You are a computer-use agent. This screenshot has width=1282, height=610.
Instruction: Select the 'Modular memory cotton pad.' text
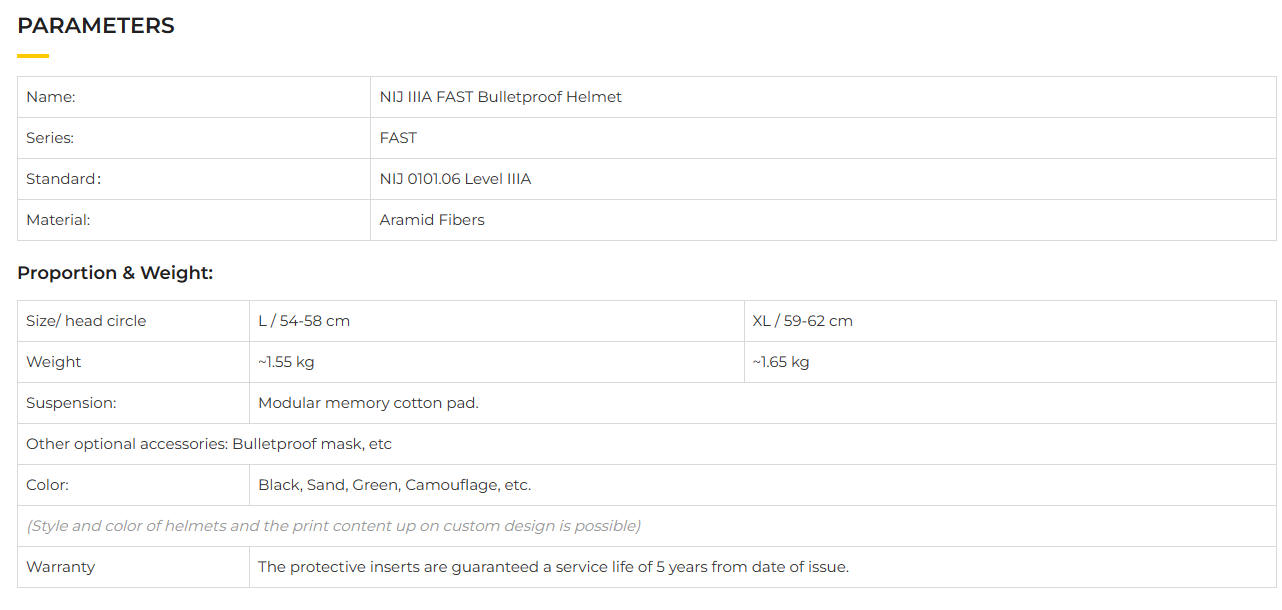pyautogui.click(x=368, y=403)
